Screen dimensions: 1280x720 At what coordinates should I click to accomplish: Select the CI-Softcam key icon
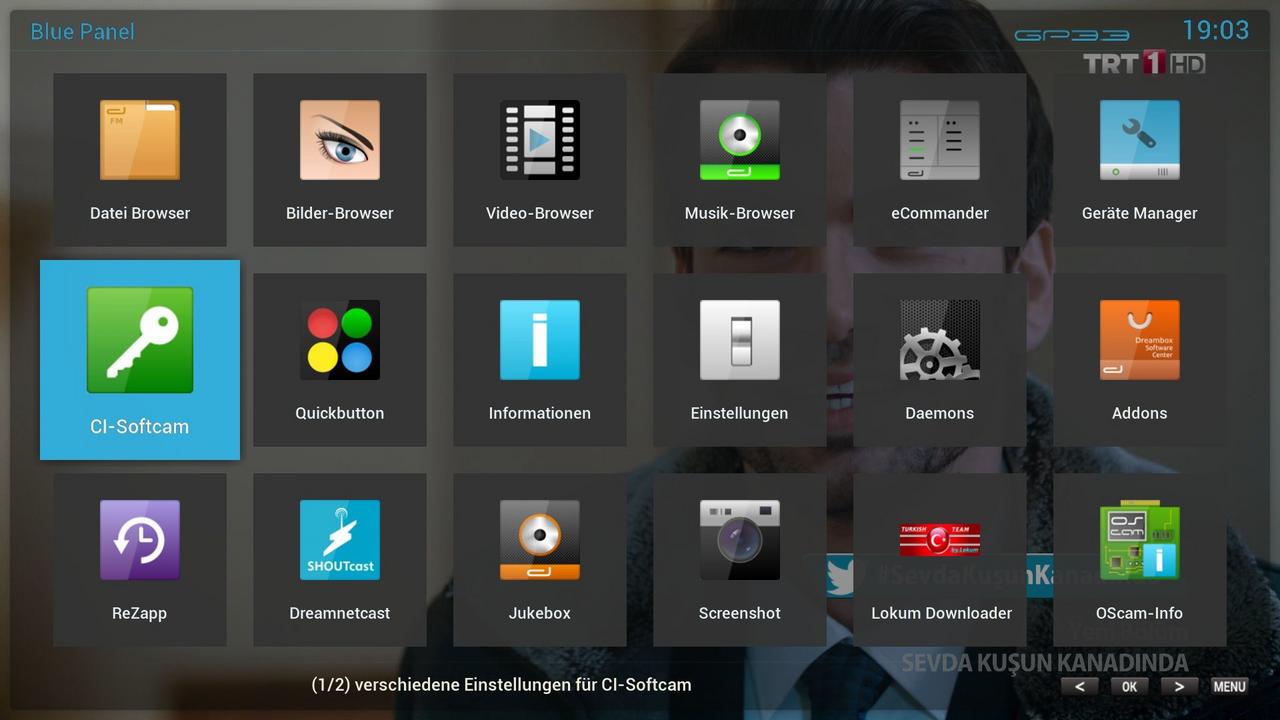140,340
